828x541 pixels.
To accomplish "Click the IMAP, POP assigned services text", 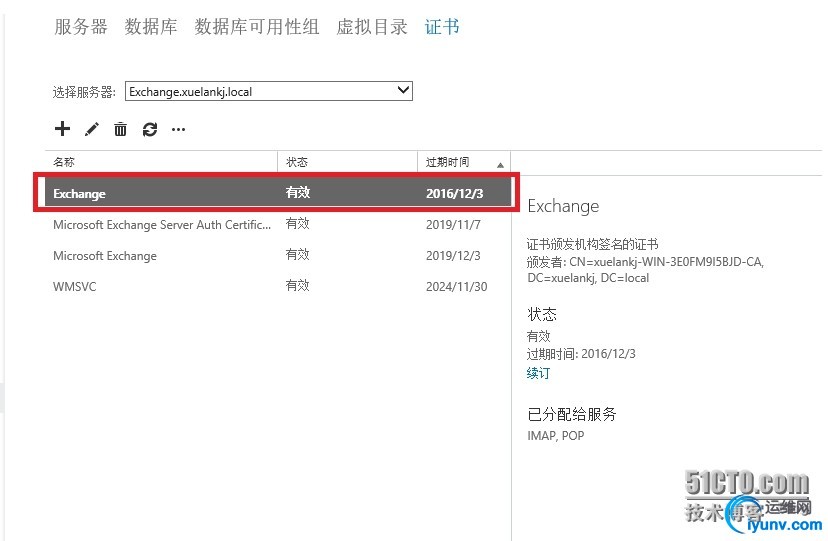I will tap(556, 435).
